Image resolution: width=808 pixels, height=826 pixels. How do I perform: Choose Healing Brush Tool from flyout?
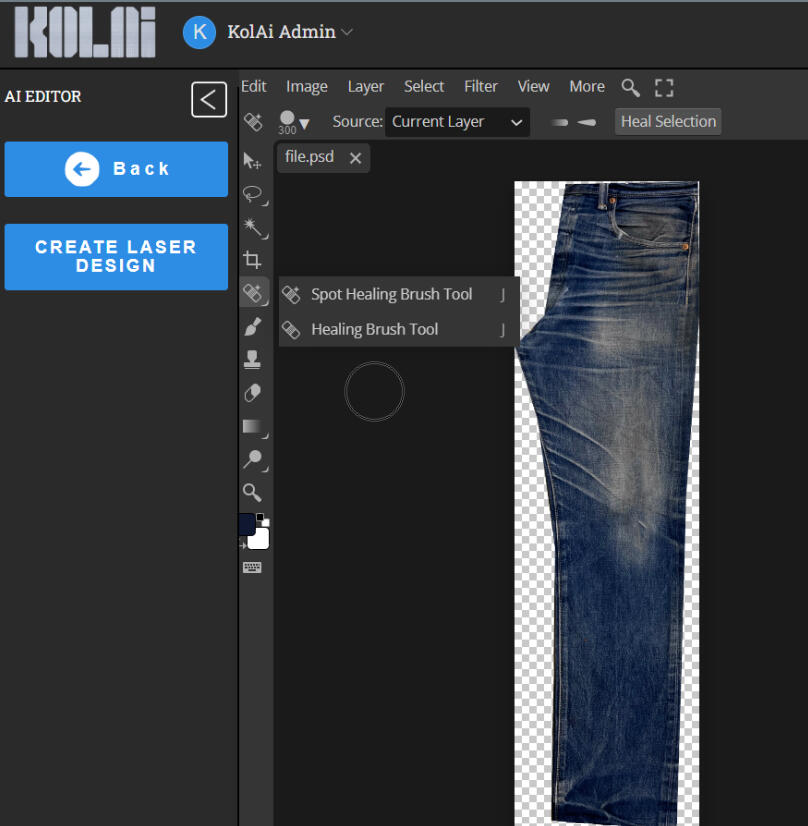click(375, 329)
